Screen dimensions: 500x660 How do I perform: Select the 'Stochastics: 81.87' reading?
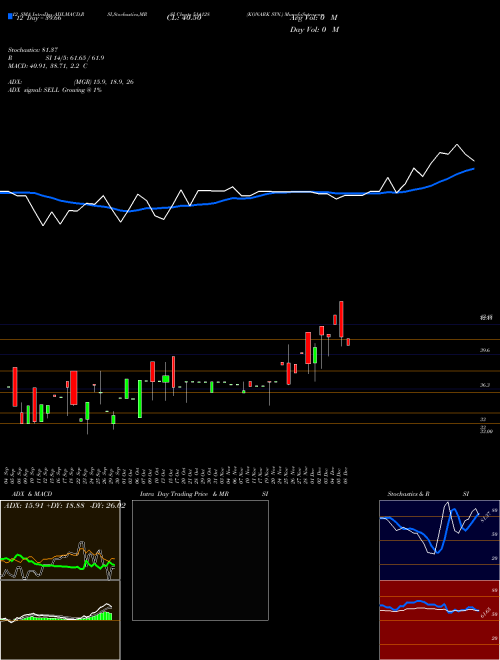tap(35, 50)
